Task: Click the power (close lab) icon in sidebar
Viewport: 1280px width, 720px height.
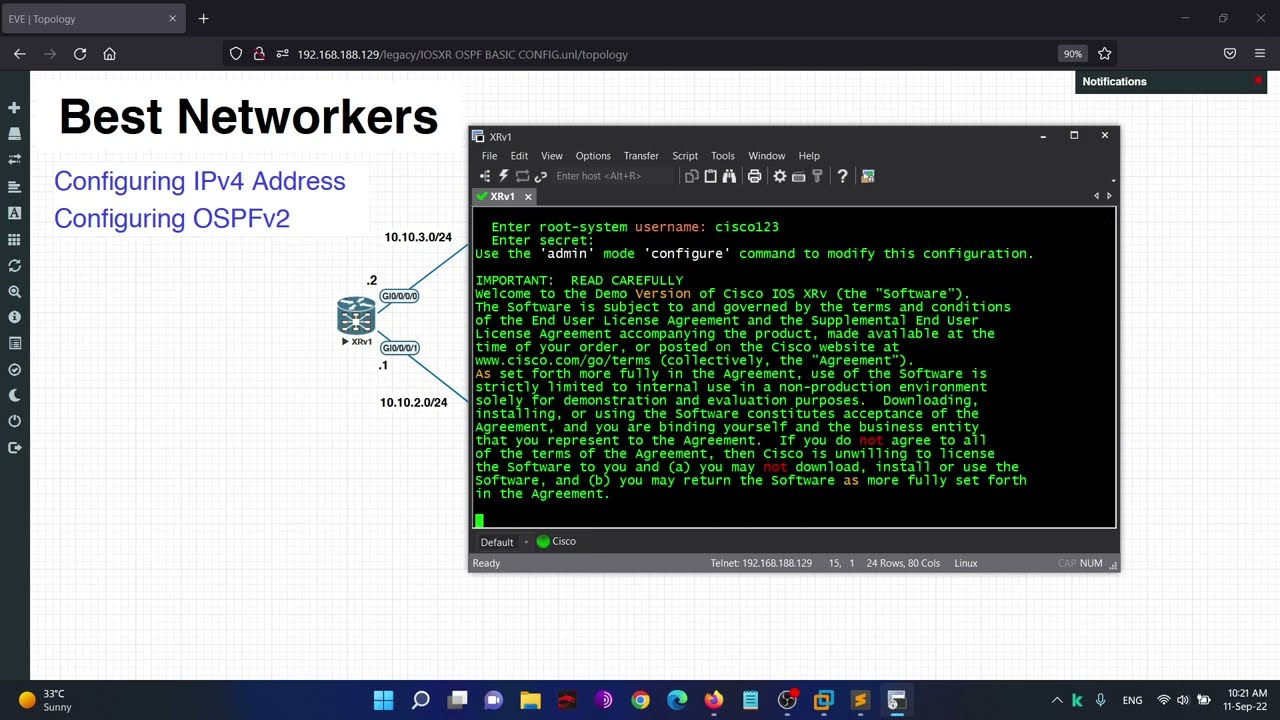Action: tap(14, 421)
